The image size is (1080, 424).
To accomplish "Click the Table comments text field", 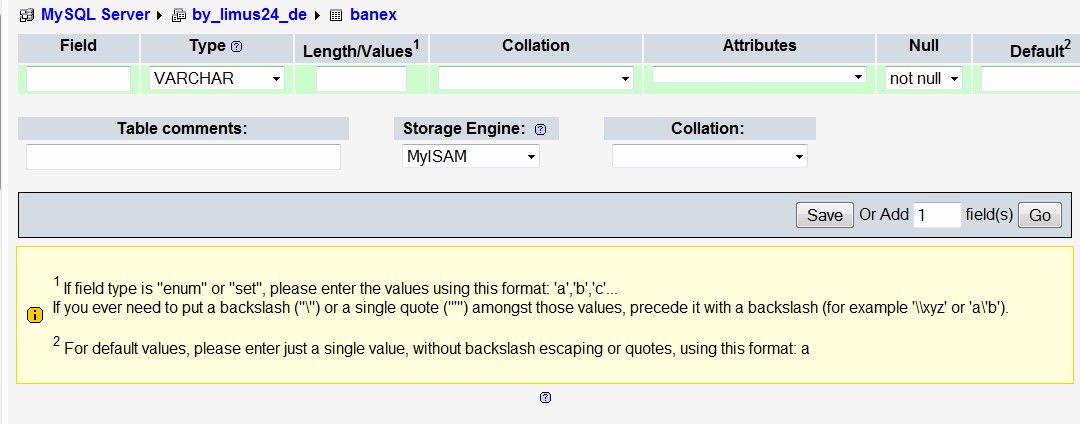I will point(183,156).
